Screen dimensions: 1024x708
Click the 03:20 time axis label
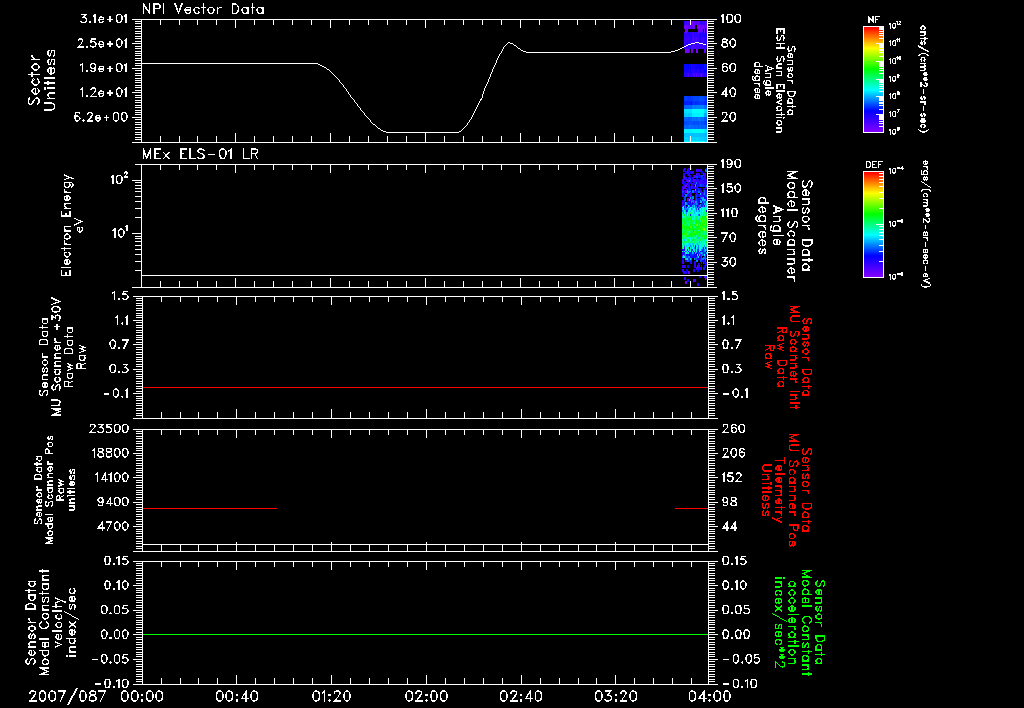pyautogui.click(x=615, y=696)
